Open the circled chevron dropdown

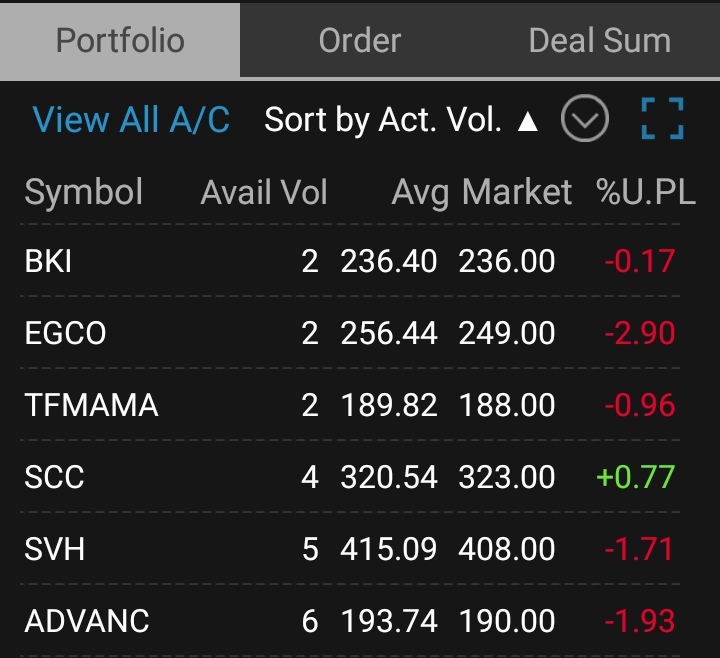[585, 118]
